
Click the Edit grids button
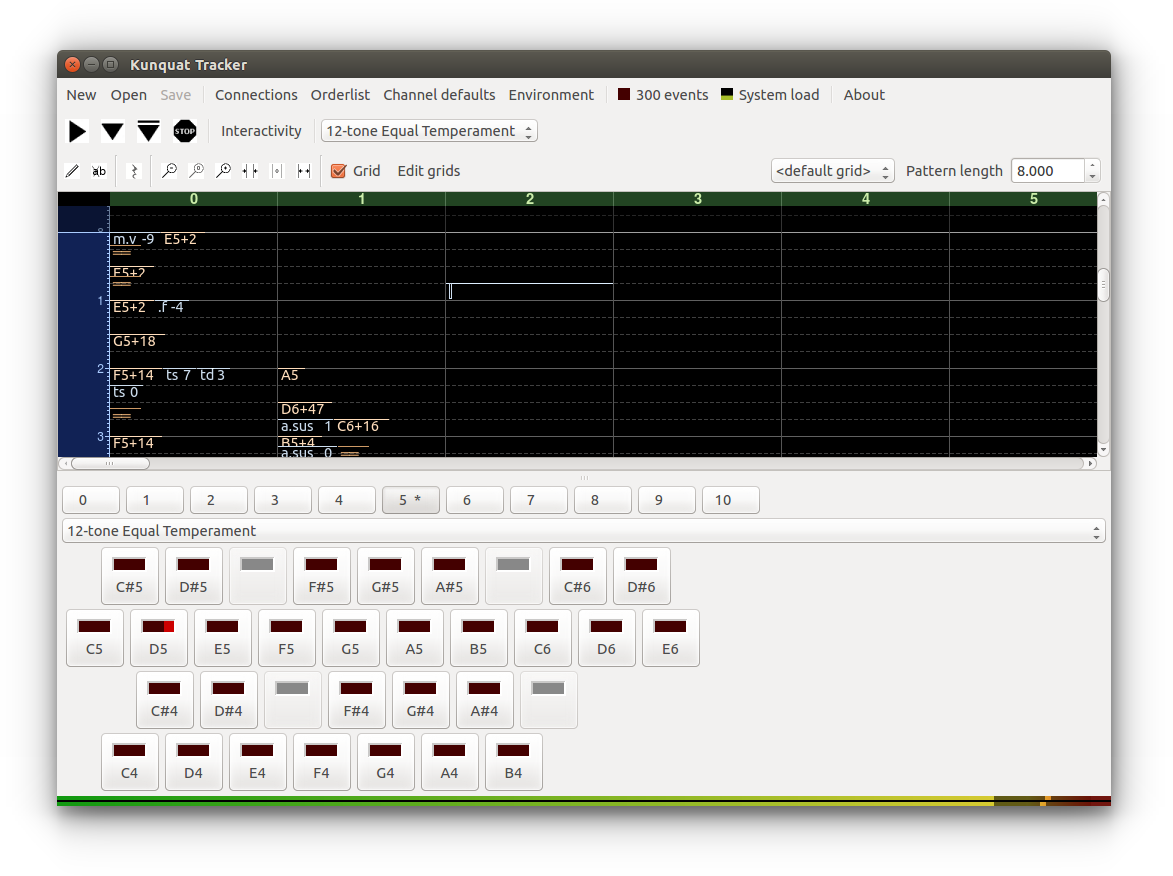pyautogui.click(x=429, y=171)
